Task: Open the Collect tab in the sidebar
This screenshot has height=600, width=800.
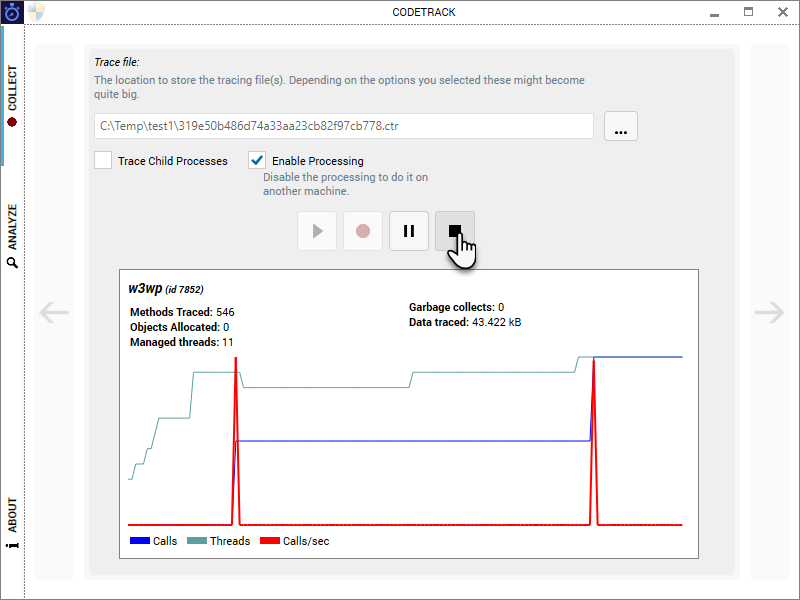Action: (12, 96)
